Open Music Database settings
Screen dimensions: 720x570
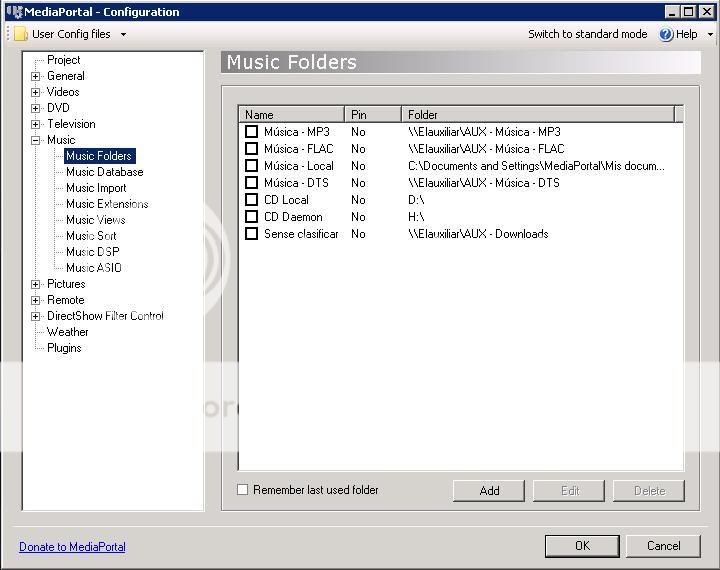(x=105, y=172)
